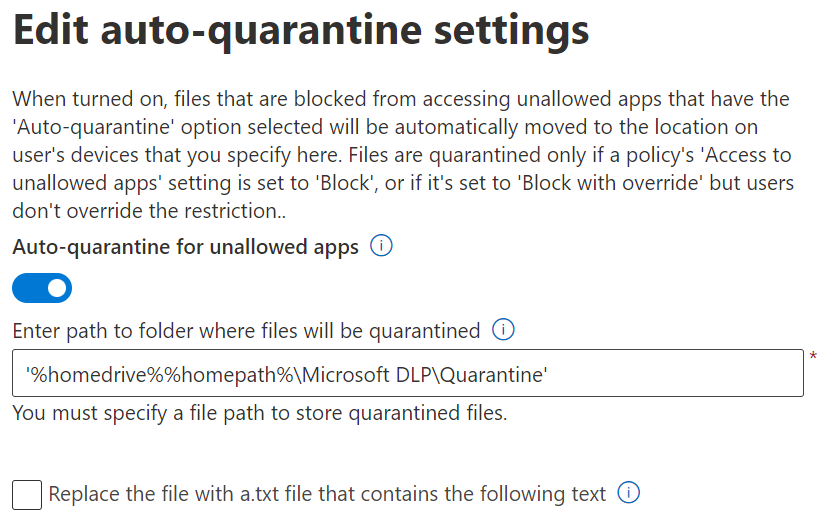Click into the quarantine folder path field
824x516 pixels.
click(408, 373)
